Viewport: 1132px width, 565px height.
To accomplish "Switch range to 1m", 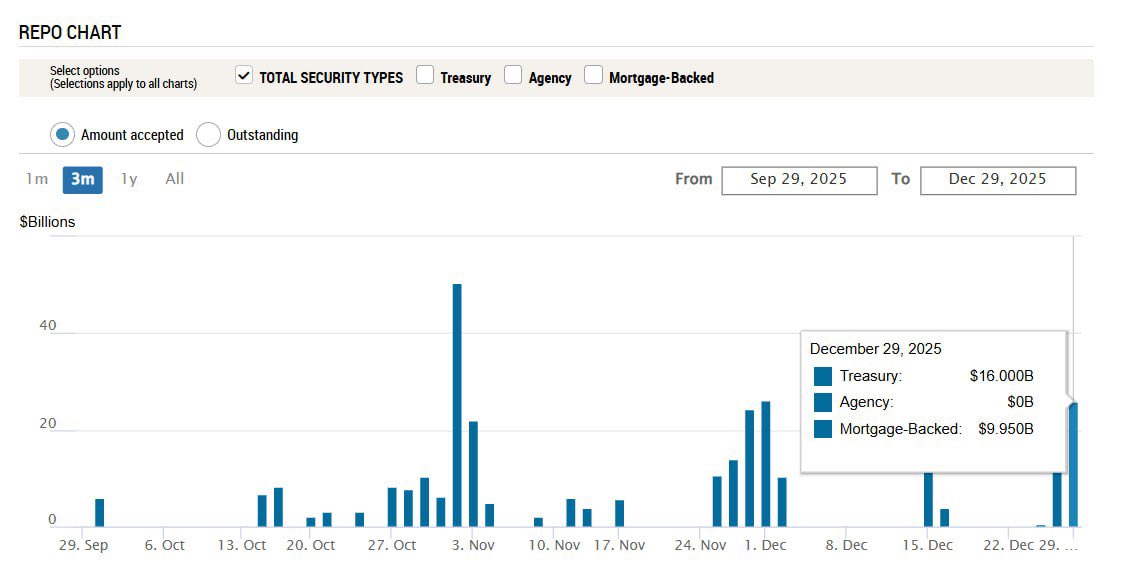I will pos(37,179).
